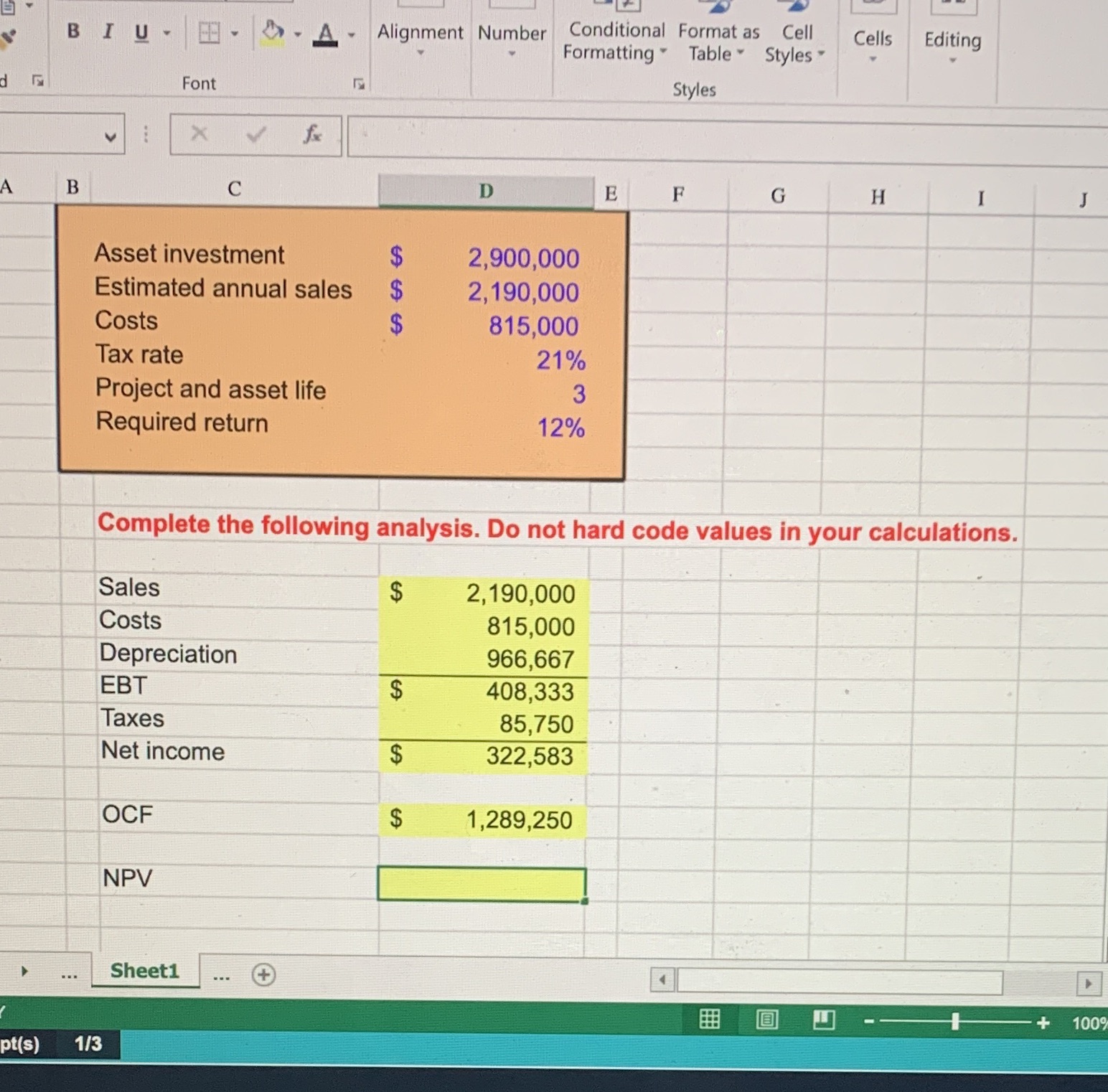The image size is (1108, 1092).
Task: Open underline style dropdown arrow
Action: pos(167,33)
